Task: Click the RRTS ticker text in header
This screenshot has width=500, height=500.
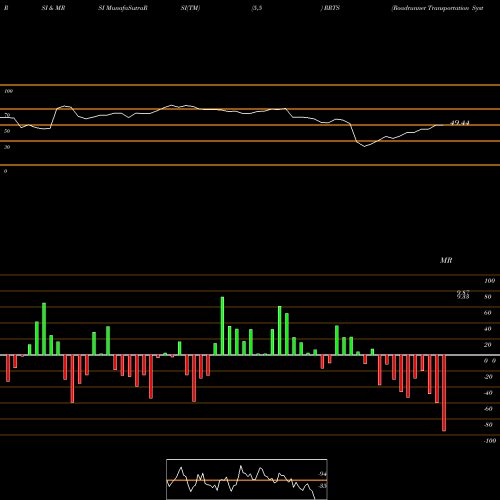Action: [x=332, y=8]
